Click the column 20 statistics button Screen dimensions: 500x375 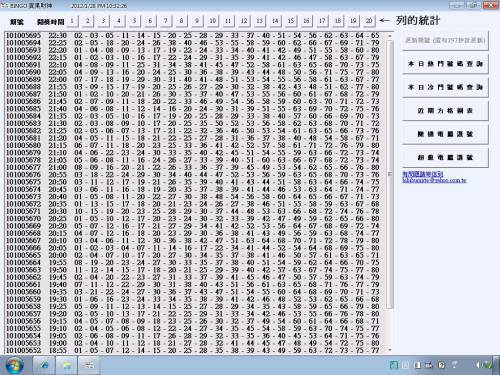(369, 21)
